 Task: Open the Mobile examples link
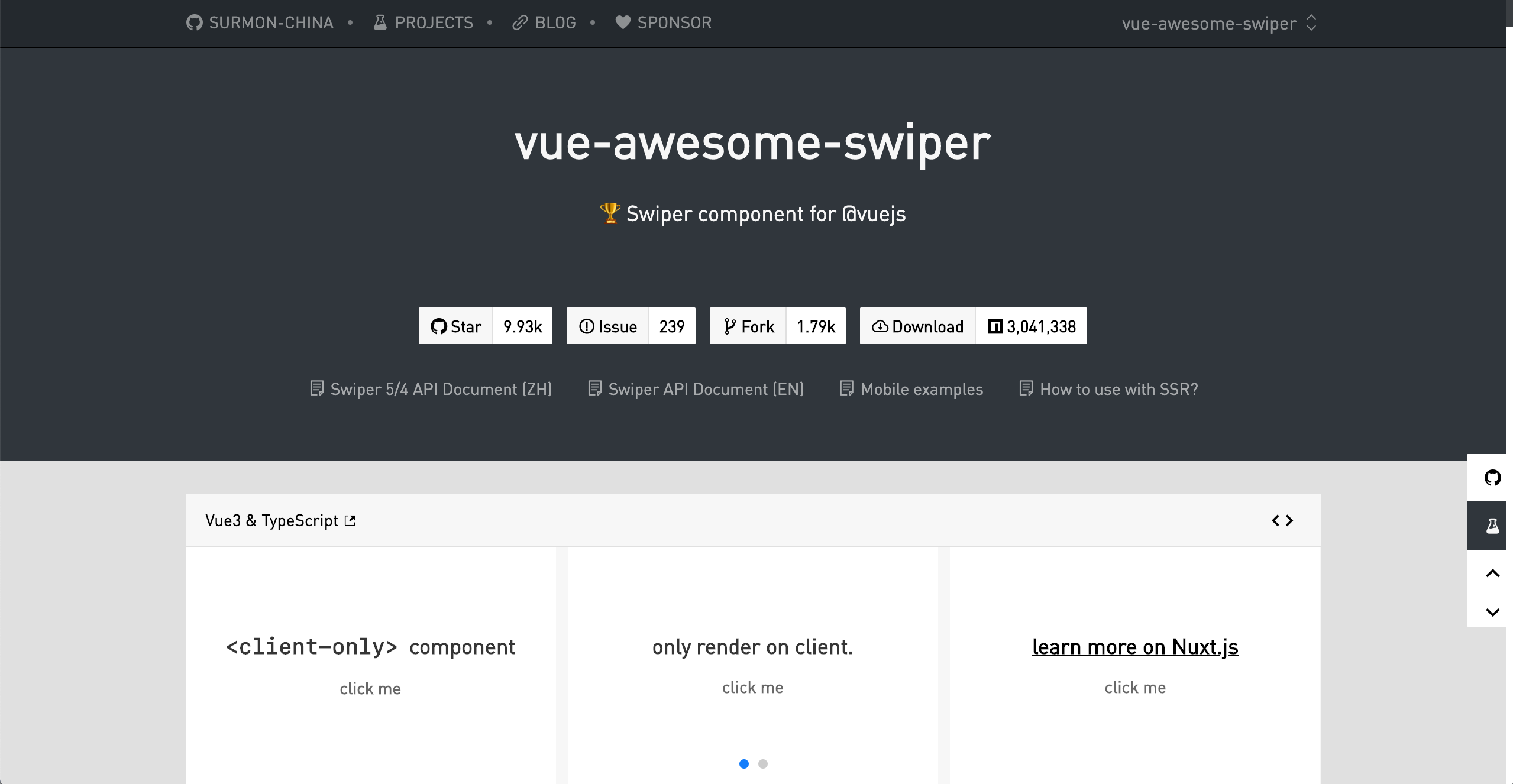coord(911,389)
